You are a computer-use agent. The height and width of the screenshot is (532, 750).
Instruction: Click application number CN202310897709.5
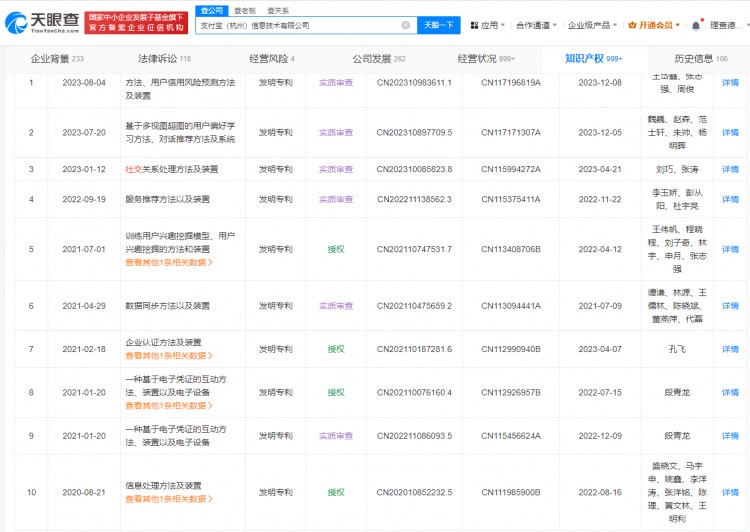pyautogui.click(x=414, y=133)
